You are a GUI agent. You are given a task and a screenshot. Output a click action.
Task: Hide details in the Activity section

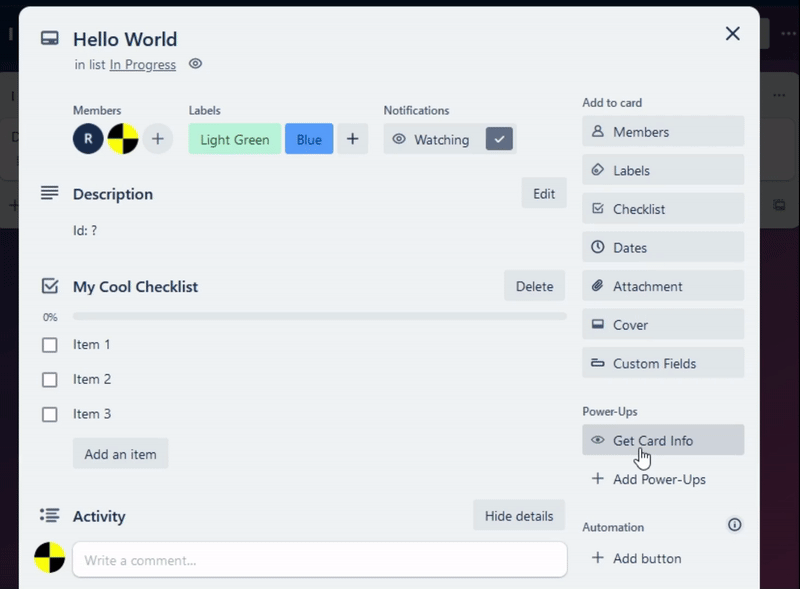[518, 515]
